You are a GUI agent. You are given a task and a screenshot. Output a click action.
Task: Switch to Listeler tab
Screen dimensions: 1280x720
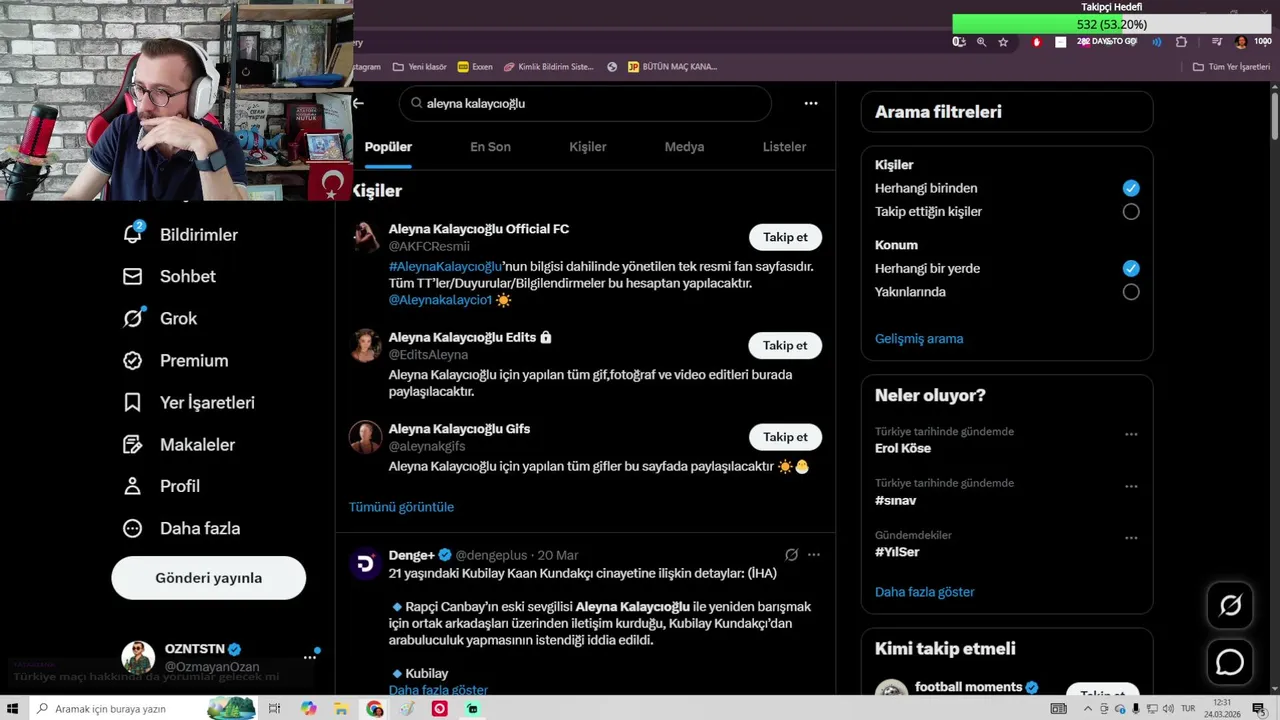tap(784, 147)
